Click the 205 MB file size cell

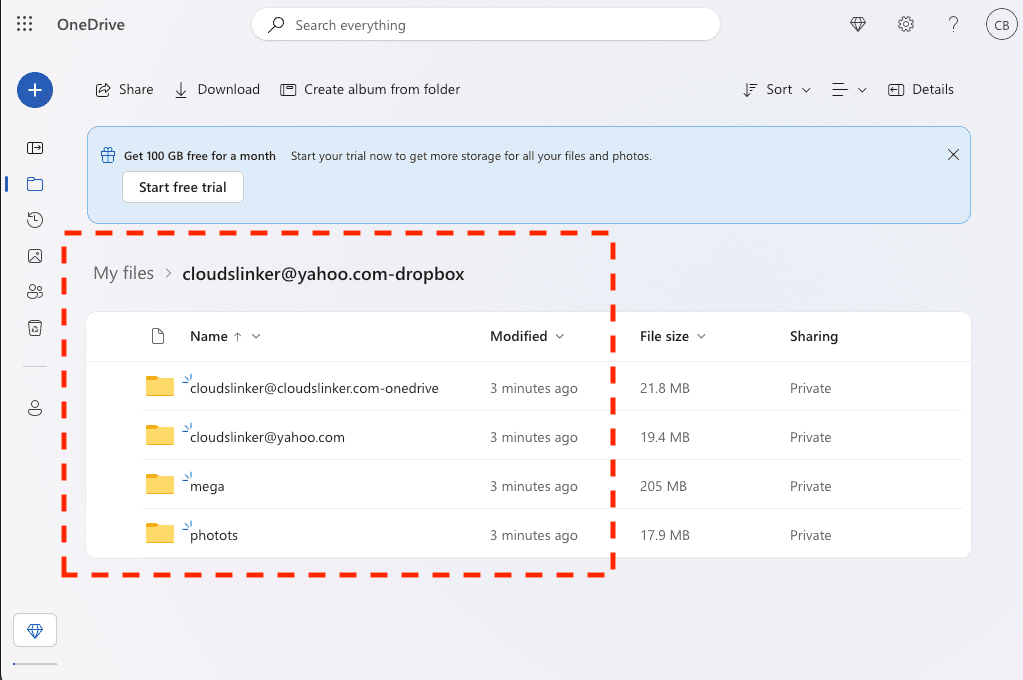click(x=663, y=486)
